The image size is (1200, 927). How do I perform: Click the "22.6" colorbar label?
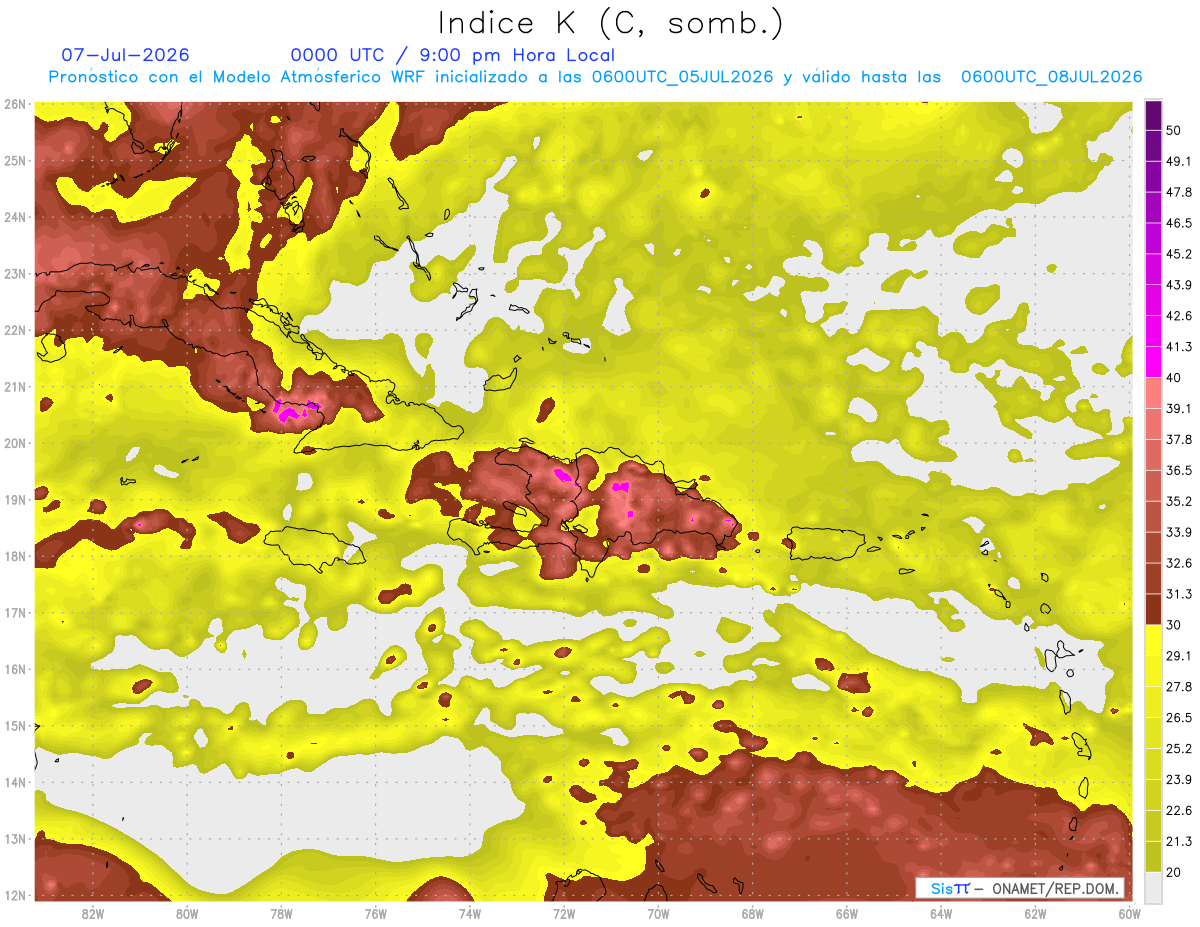click(1178, 810)
